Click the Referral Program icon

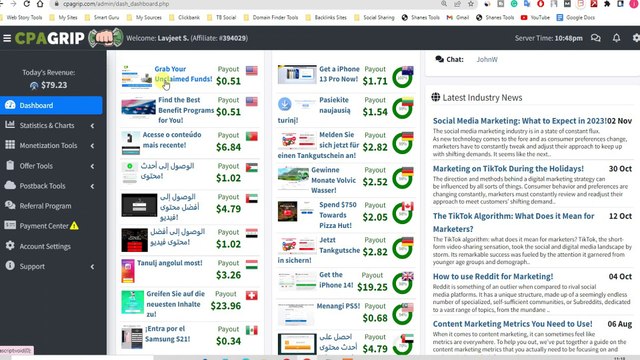coord(10,205)
